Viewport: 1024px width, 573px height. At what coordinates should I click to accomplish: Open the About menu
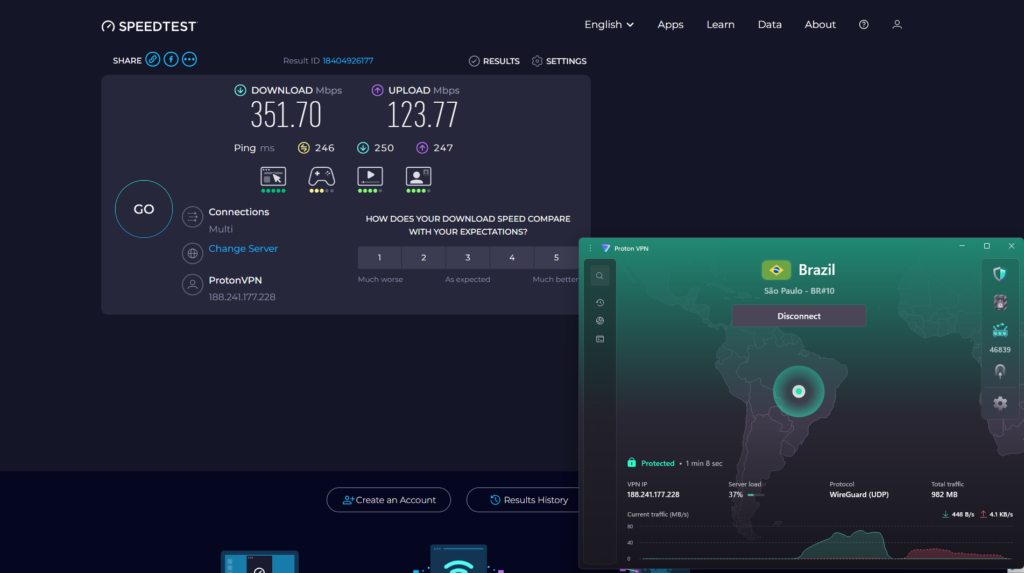pos(820,24)
